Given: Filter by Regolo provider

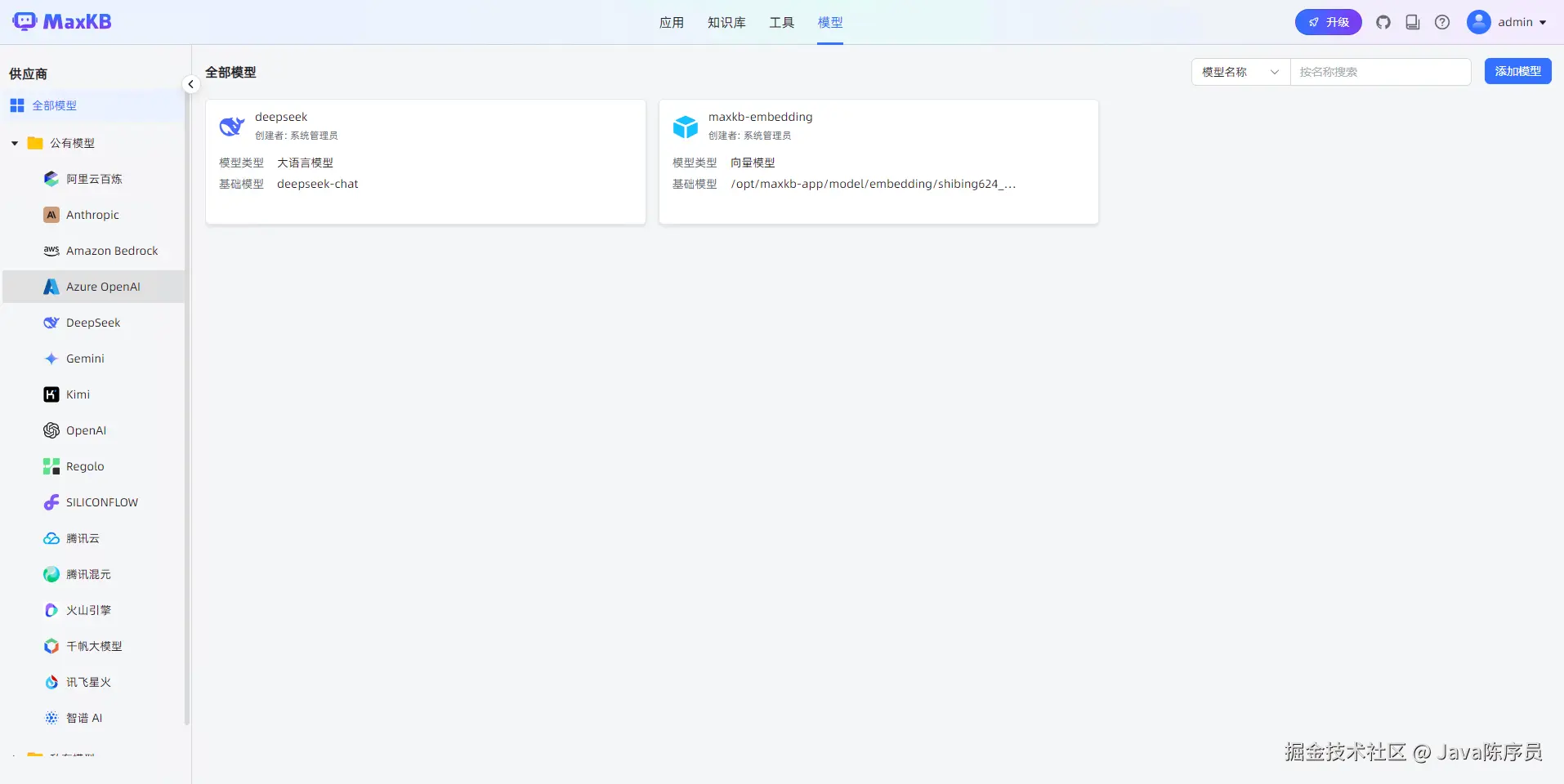Looking at the screenshot, I should [95, 466].
